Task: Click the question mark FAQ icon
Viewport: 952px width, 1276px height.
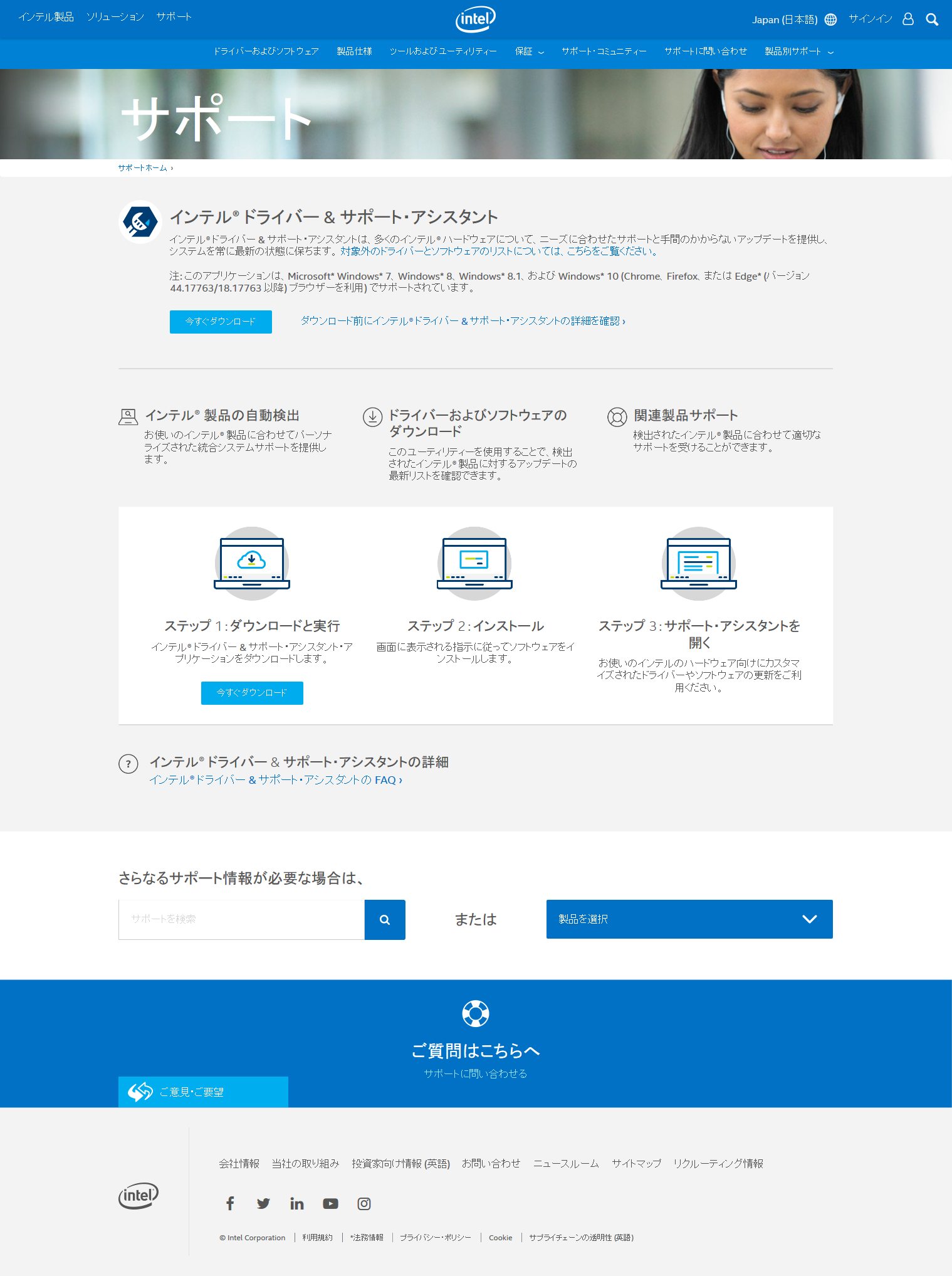Action: pyautogui.click(x=128, y=764)
